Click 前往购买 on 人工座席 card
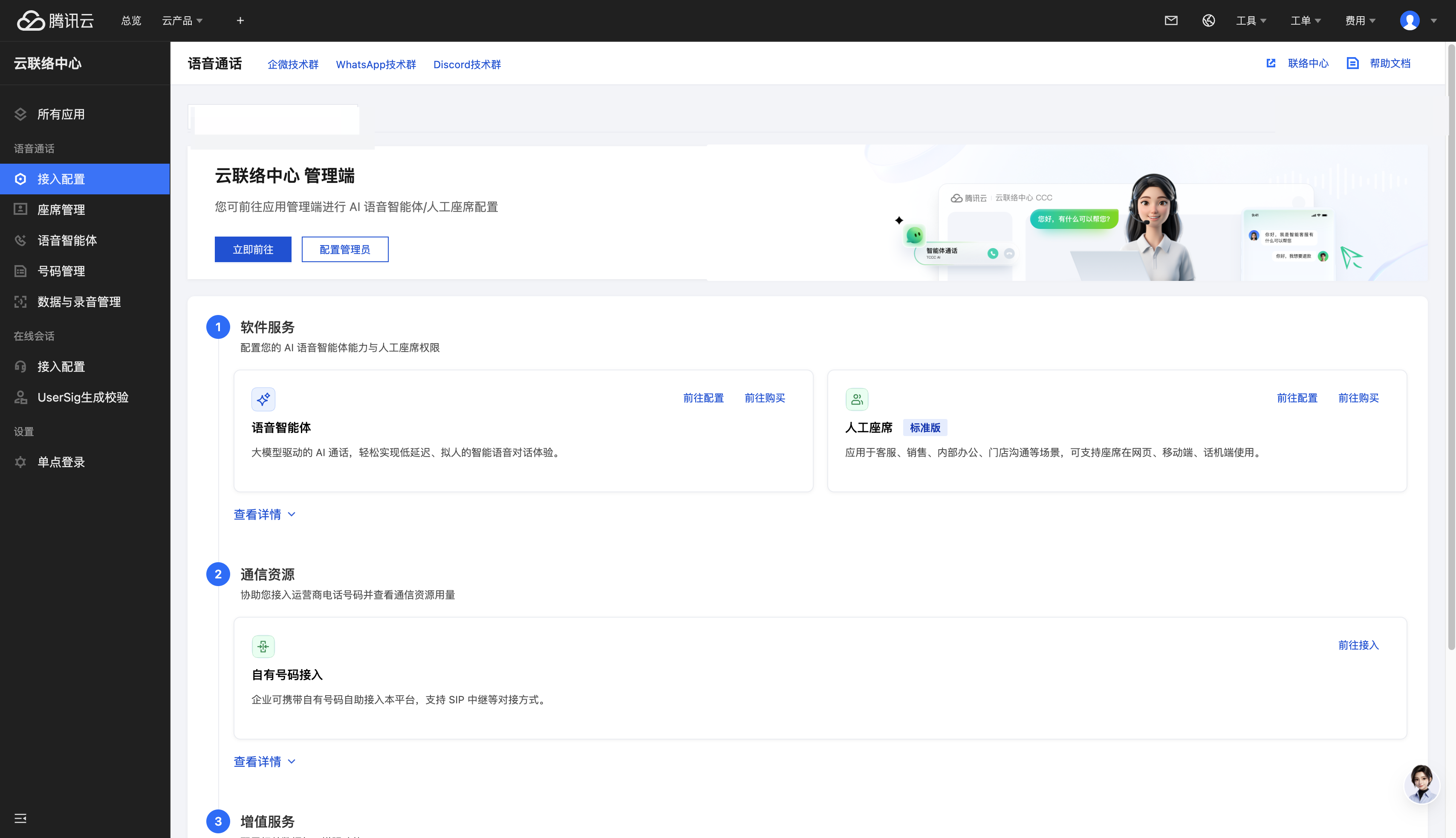The height and width of the screenshot is (838, 1456). 1359,398
